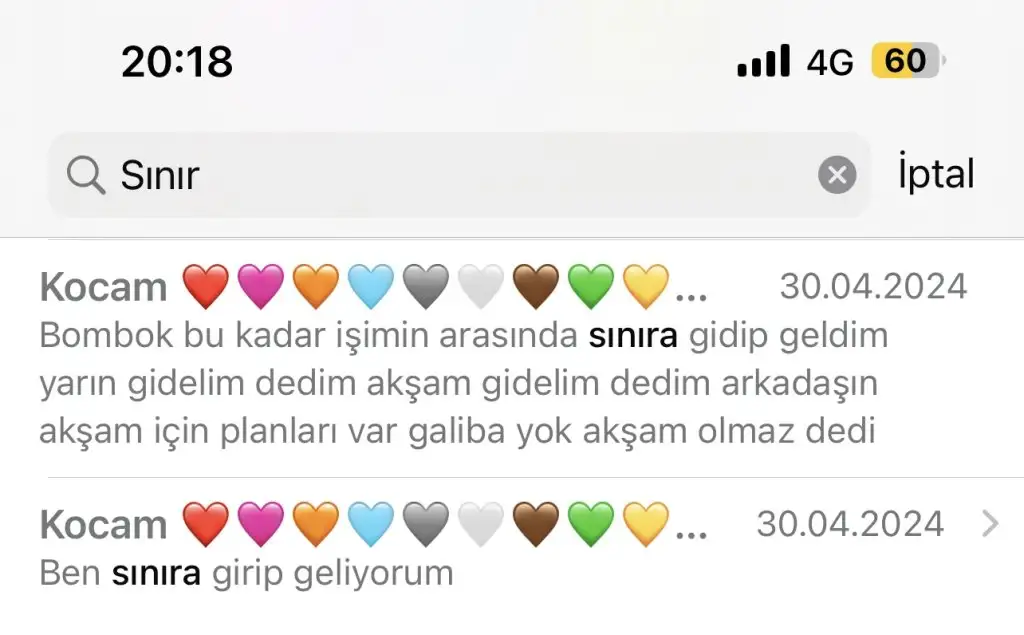Viewport: 1024px width, 635px height.
Task: Click inside the search field containing Sınır
Action: 459,174
